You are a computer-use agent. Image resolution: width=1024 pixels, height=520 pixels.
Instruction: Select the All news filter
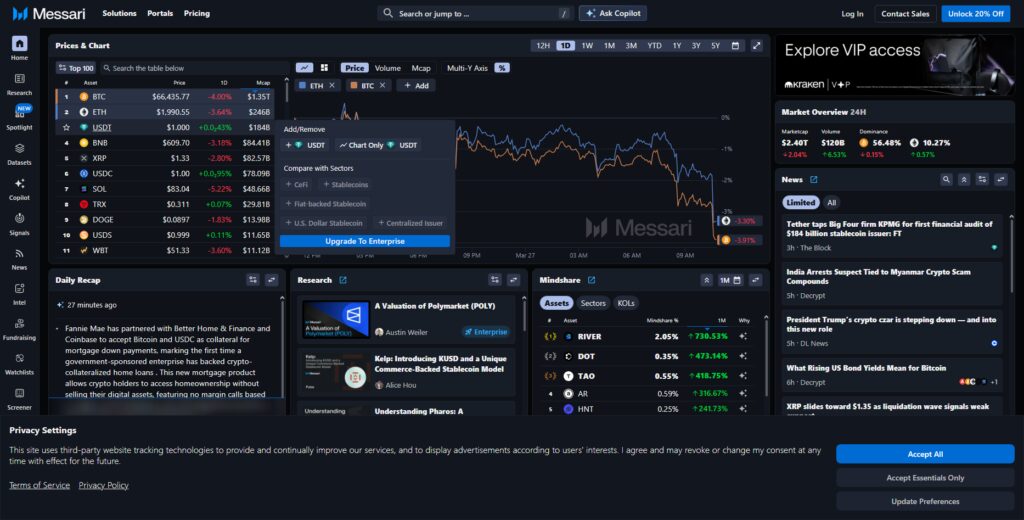[831, 203]
